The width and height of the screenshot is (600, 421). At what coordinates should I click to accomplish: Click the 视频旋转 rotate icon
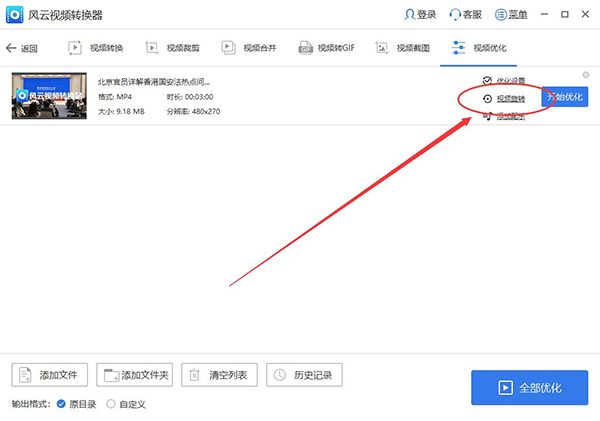pyautogui.click(x=487, y=99)
